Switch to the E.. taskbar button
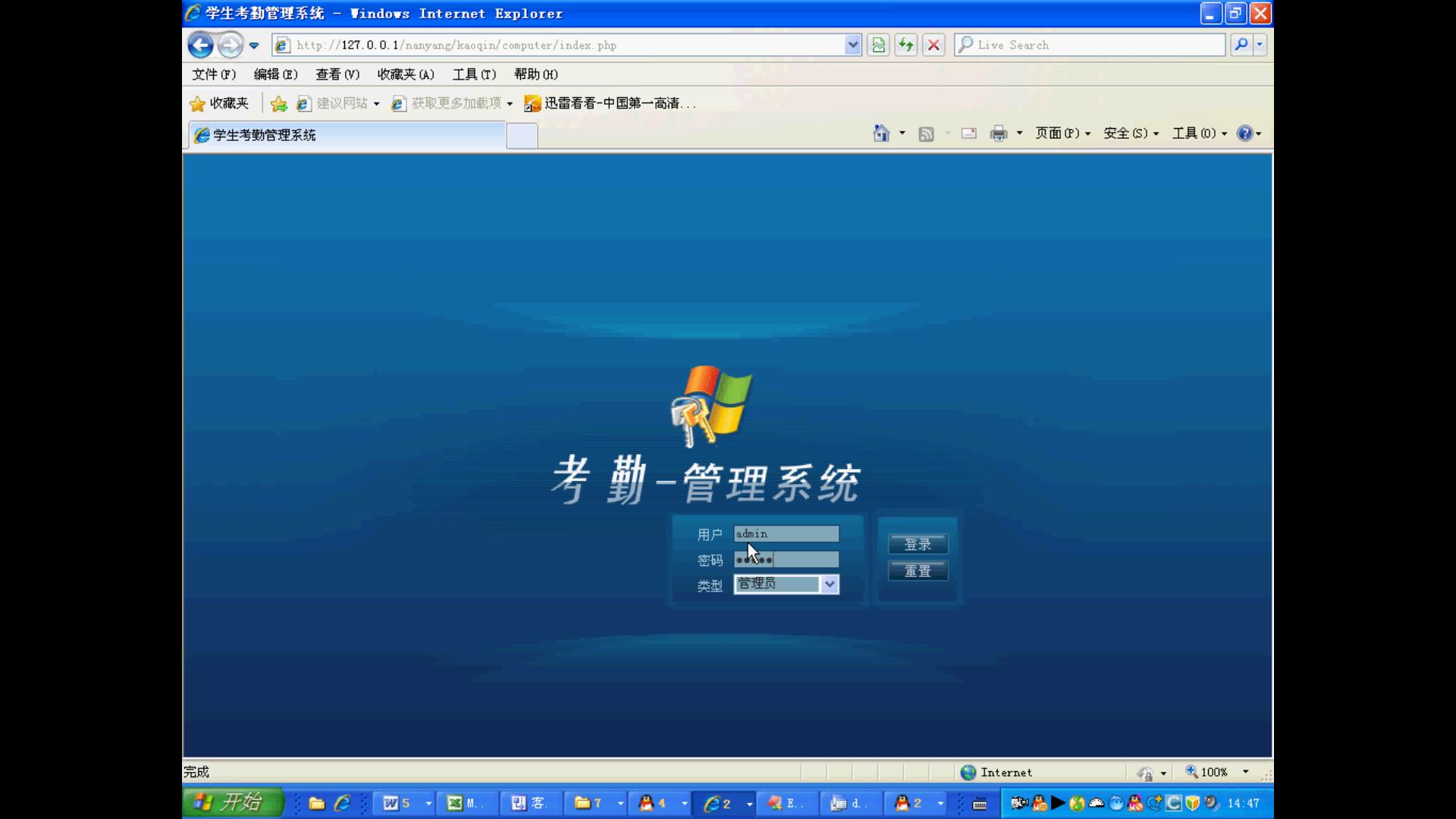Viewport: 1456px width, 819px height. pos(786,803)
